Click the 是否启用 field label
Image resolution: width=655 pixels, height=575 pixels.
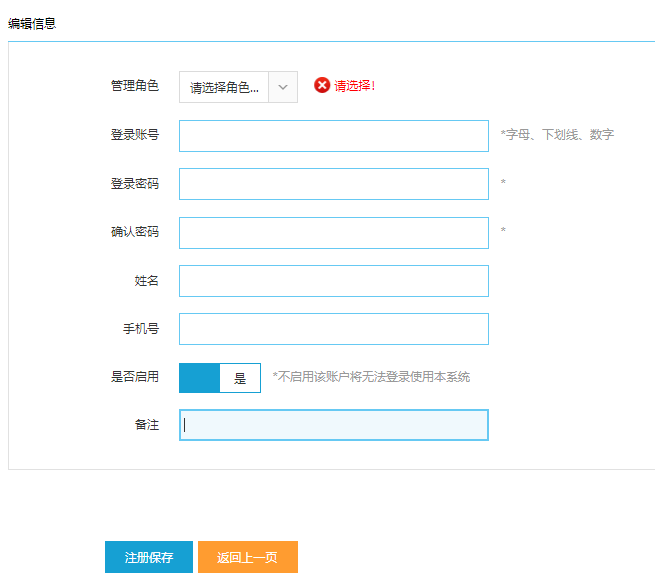pyautogui.click(x=135, y=377)
